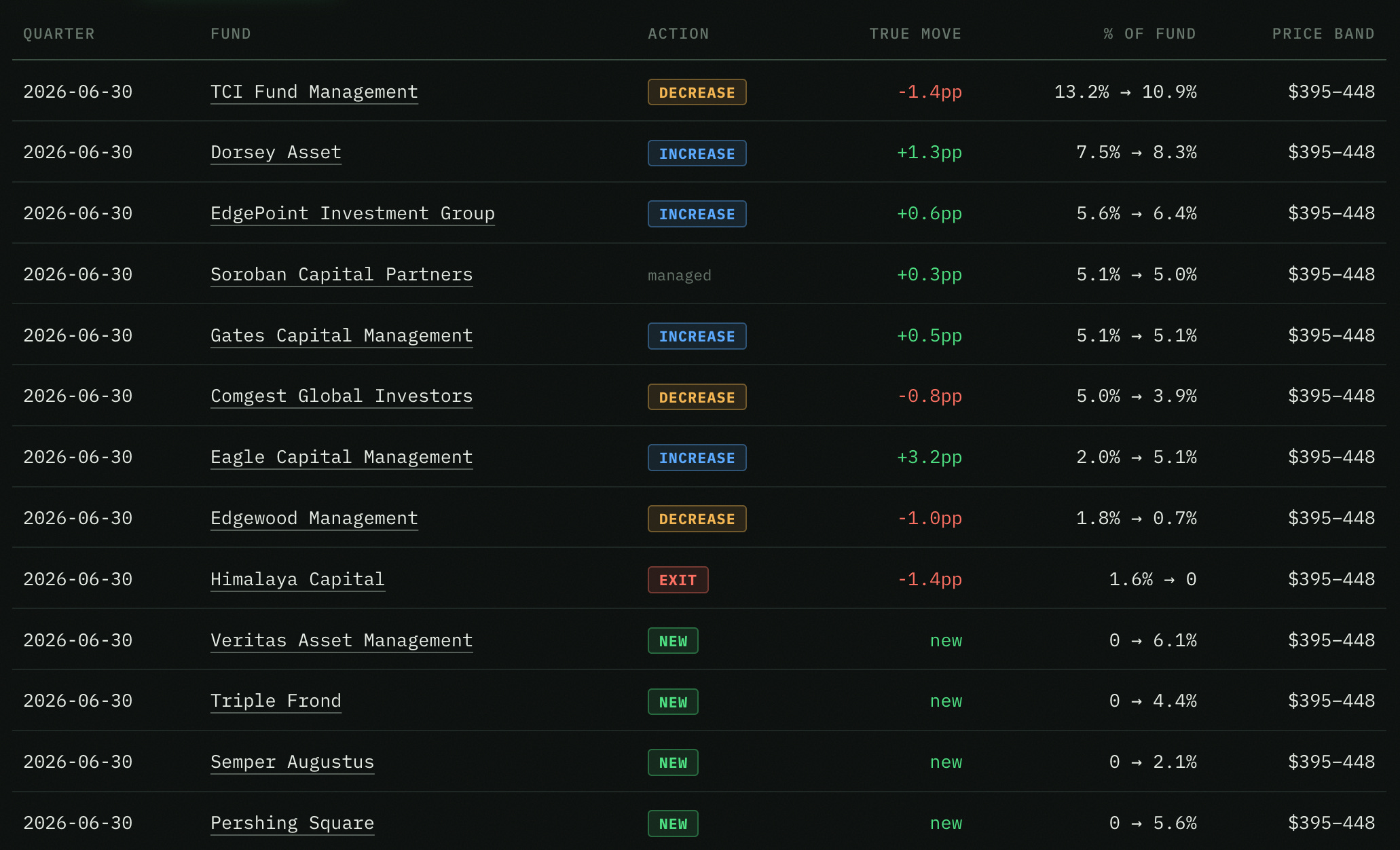The image size is (1400, 850).
Task: Select DECREASE badge for Comgest Global Investors
Action: (x=697, y=397)
